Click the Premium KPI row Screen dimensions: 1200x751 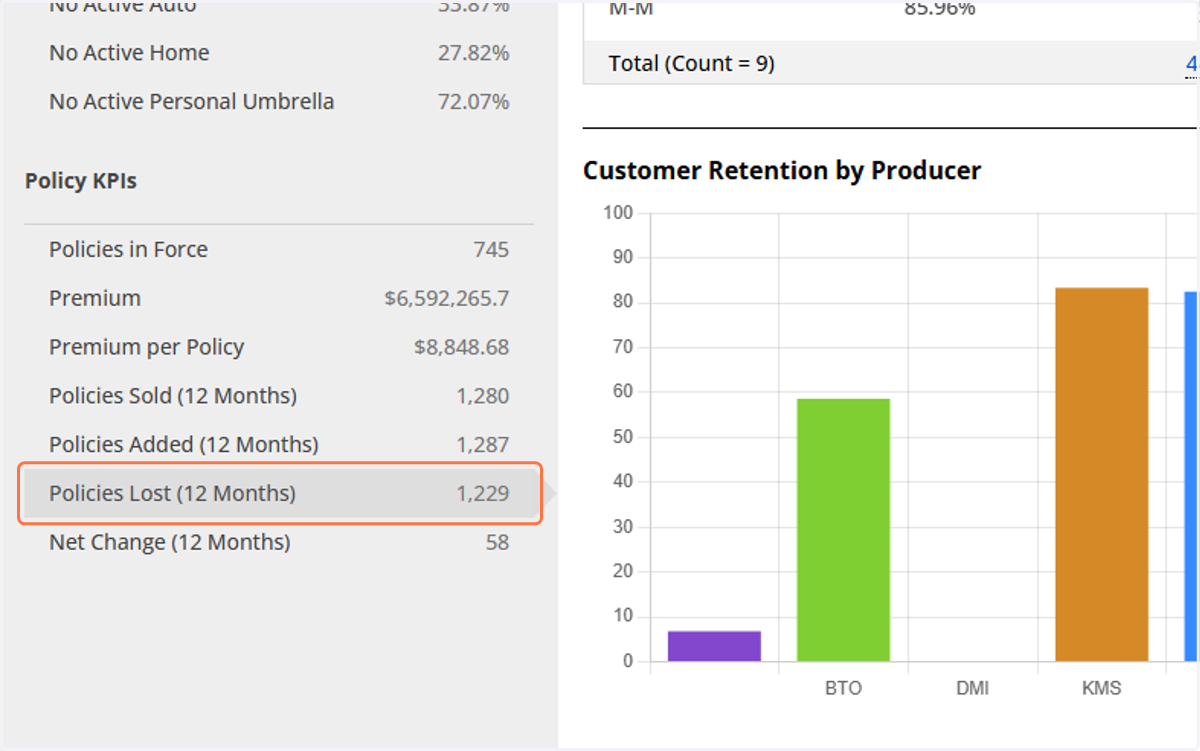click(x=279, y=298)
